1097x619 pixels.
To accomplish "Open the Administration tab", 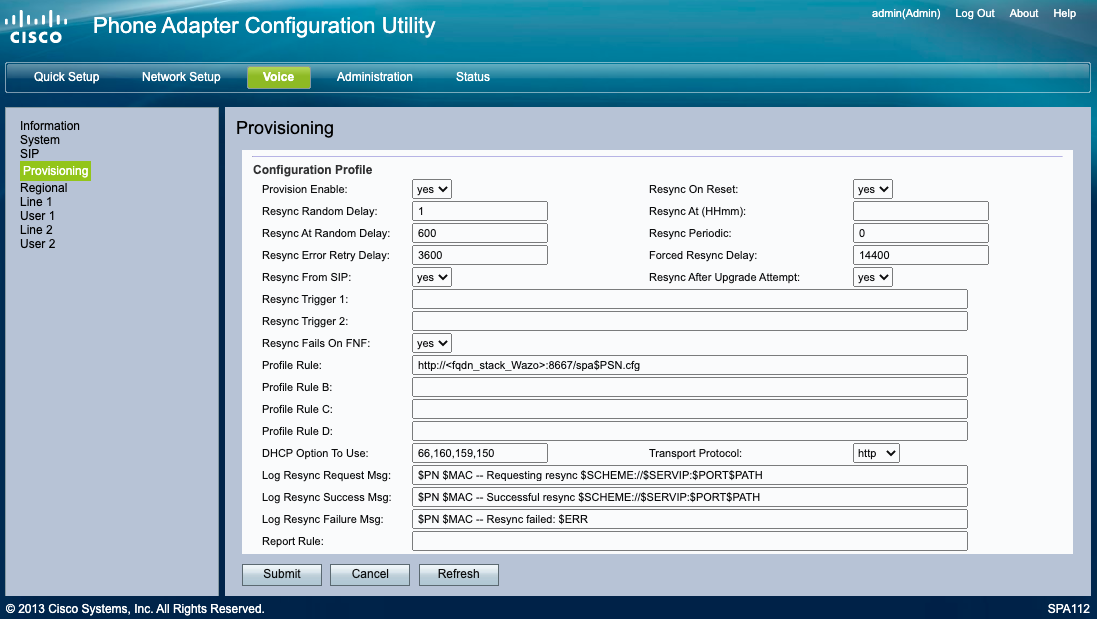I will pyautogui.click(x=374, y=77).
